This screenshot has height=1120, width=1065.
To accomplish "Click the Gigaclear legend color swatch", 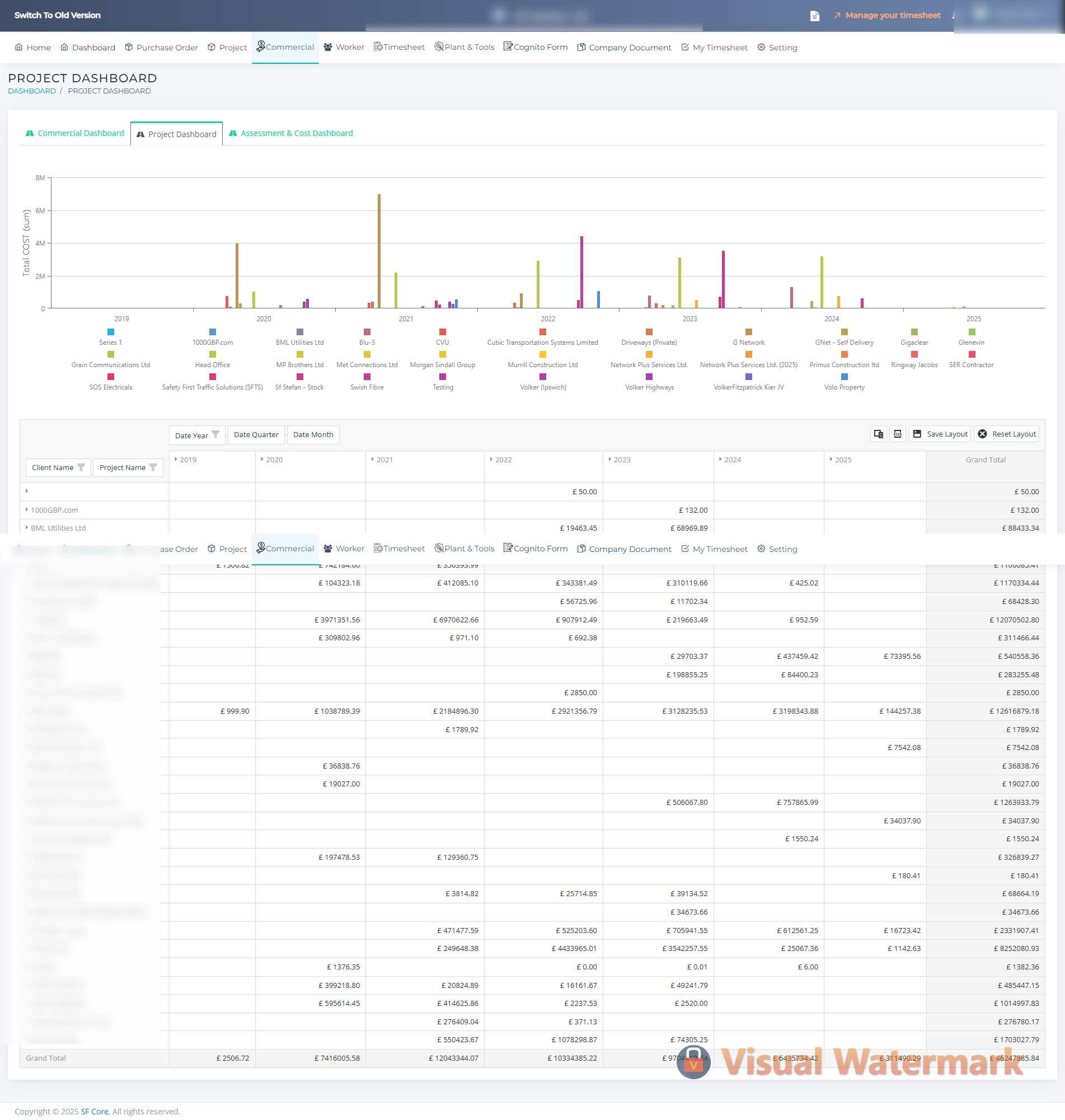I will 914,332.
